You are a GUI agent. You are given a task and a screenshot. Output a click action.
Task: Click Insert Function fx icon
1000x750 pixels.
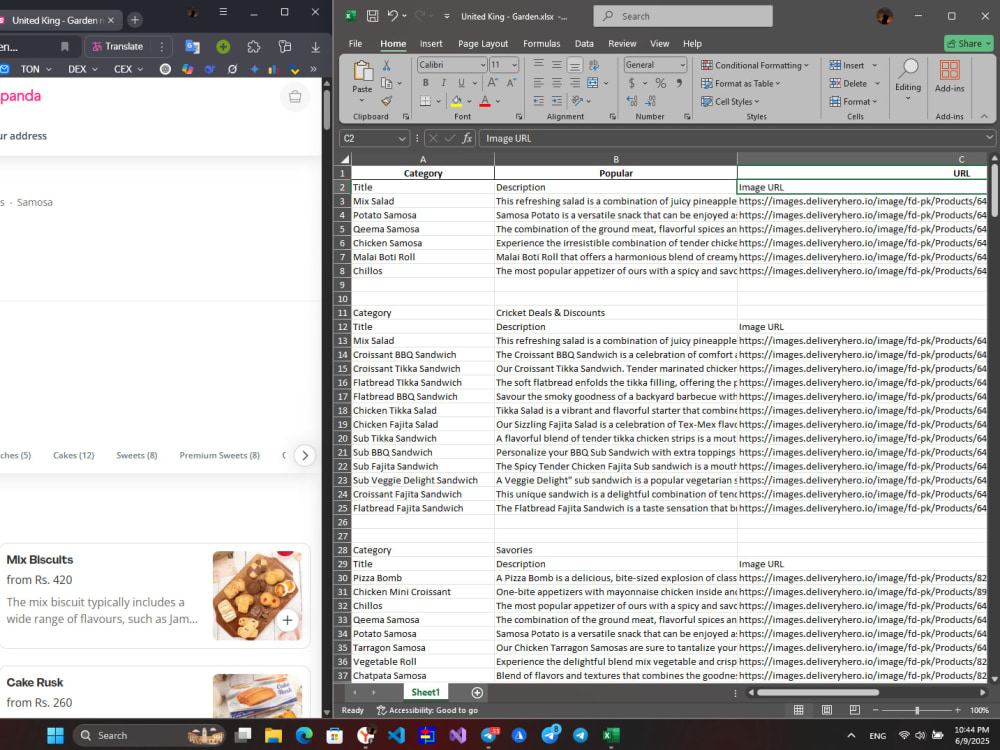pos(467,138)
